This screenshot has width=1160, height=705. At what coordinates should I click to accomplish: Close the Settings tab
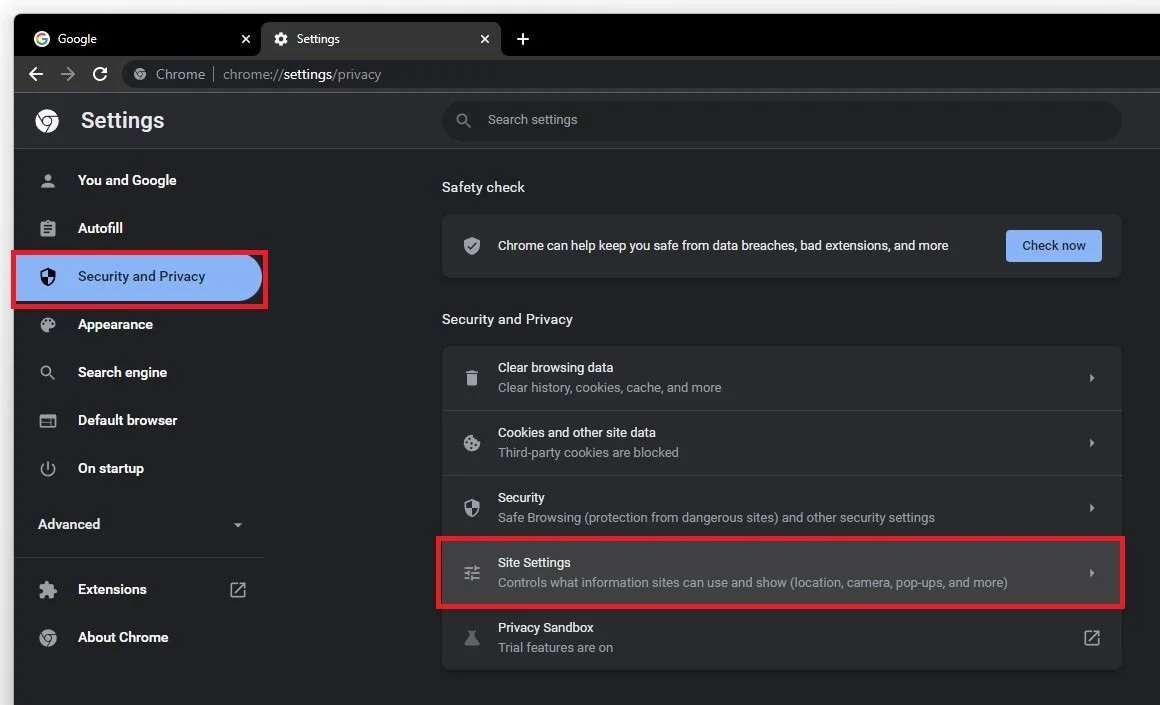click(485, 38)
